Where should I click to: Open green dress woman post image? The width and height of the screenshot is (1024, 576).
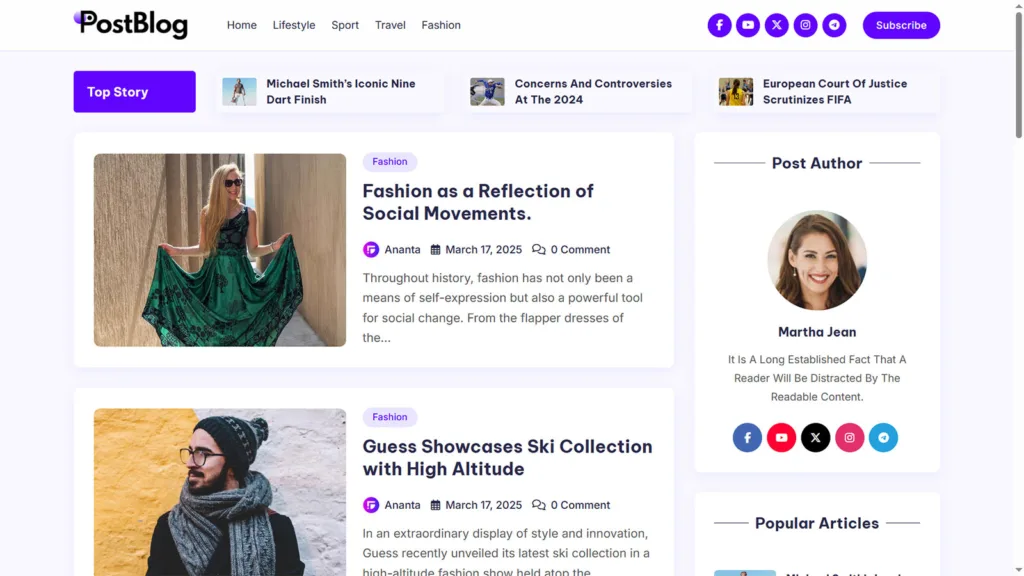point(220,250)
